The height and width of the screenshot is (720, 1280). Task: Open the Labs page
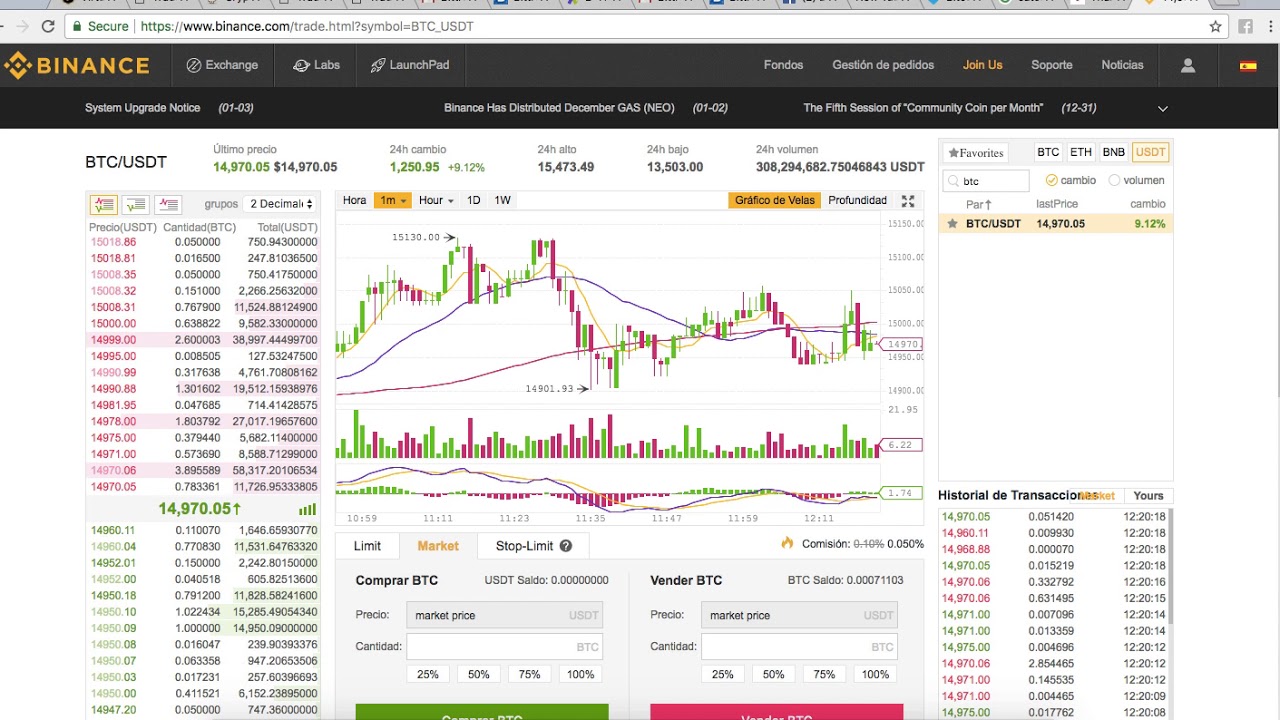[316, 65]
